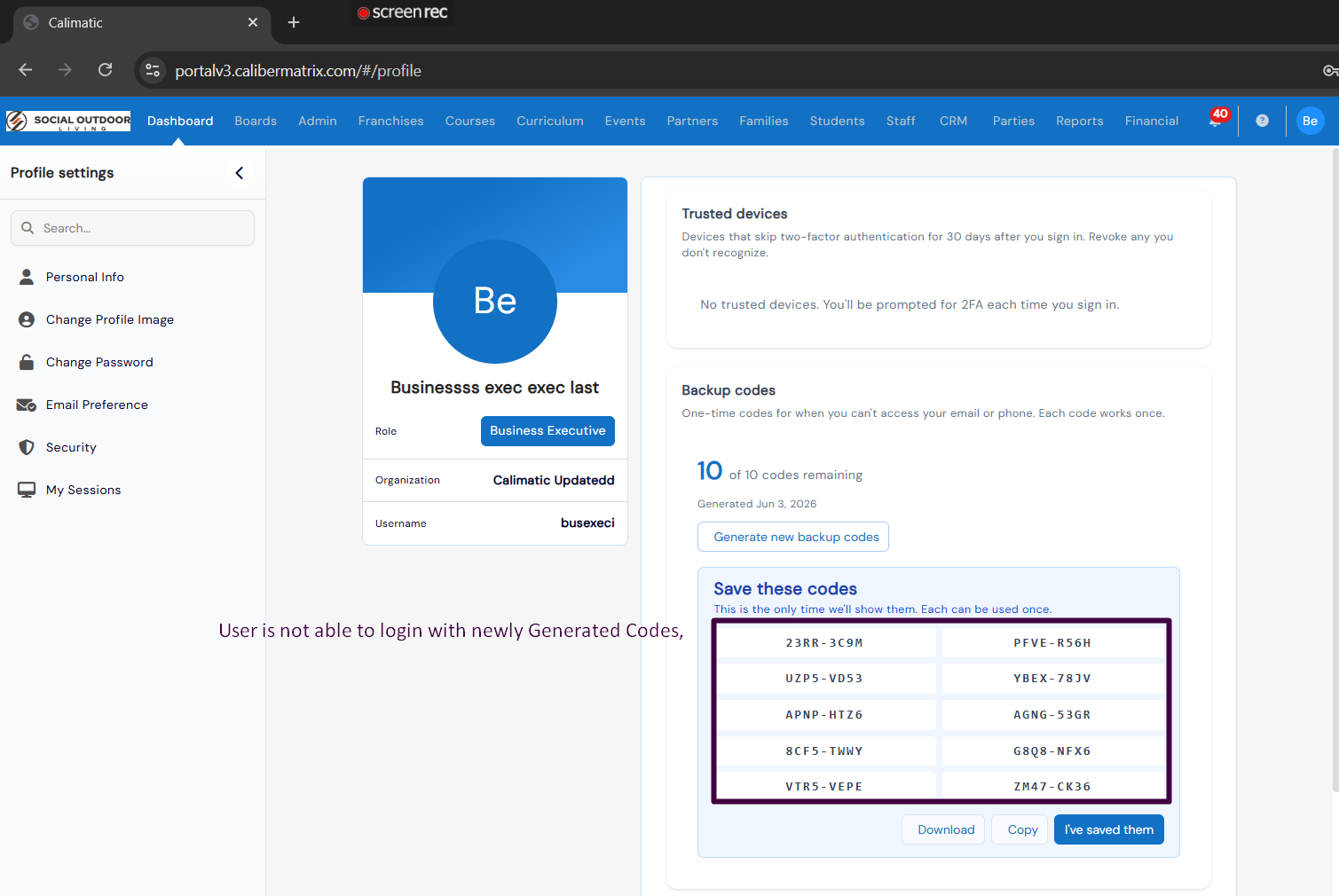Open the Financial menu
Image resolution: width=1339 pixels, height=896 pixels.
coord(1152,121)
